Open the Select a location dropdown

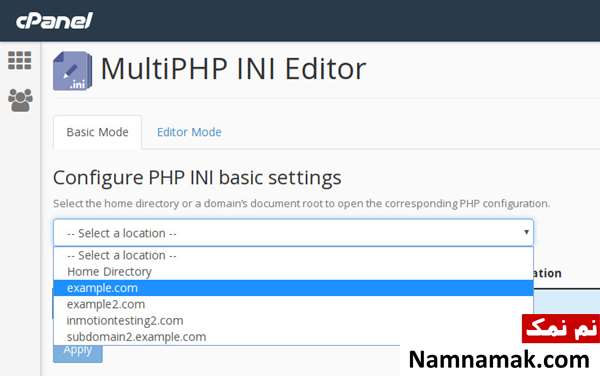tap(293, 233)
